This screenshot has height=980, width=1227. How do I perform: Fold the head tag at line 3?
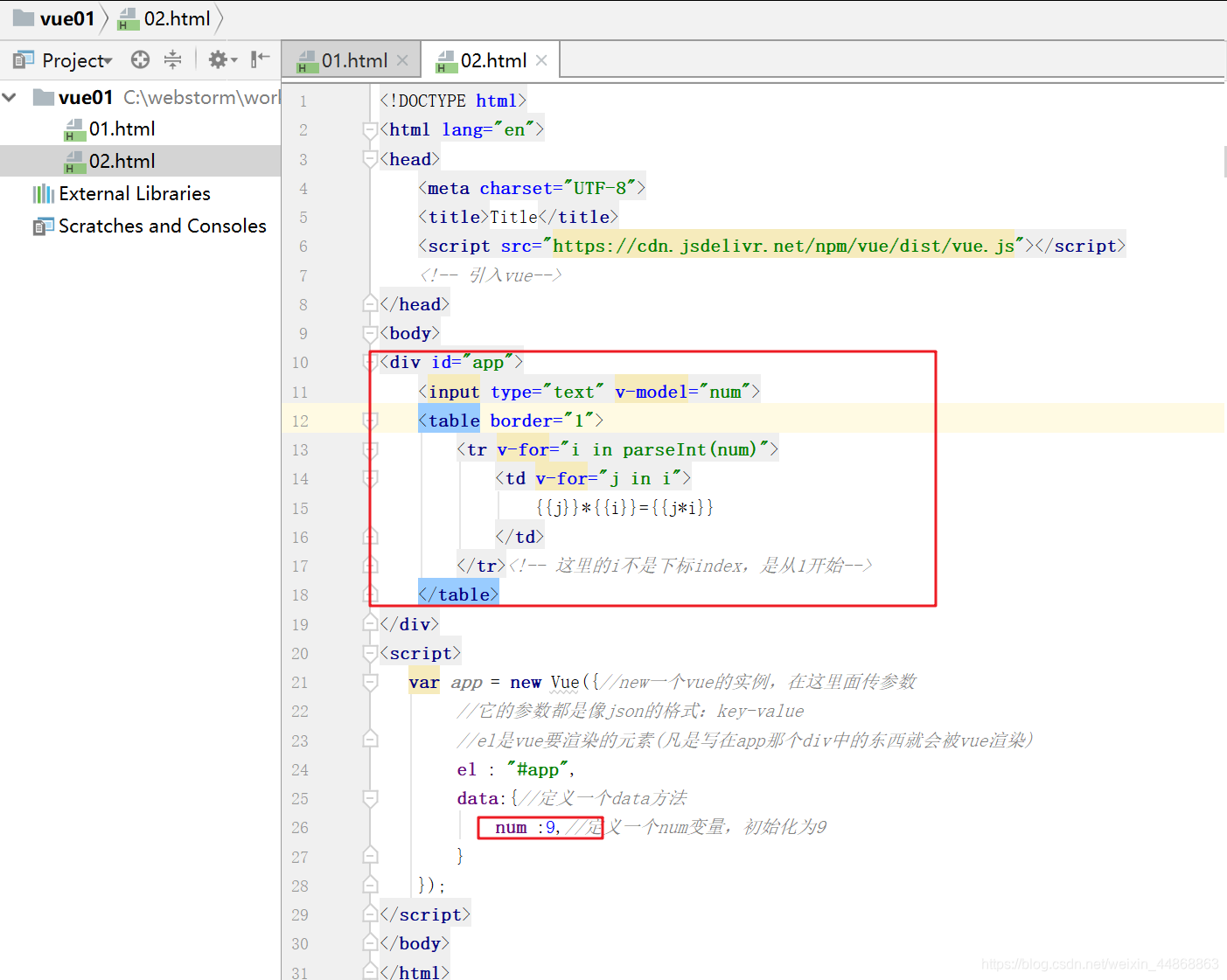(x=370, y=159)
